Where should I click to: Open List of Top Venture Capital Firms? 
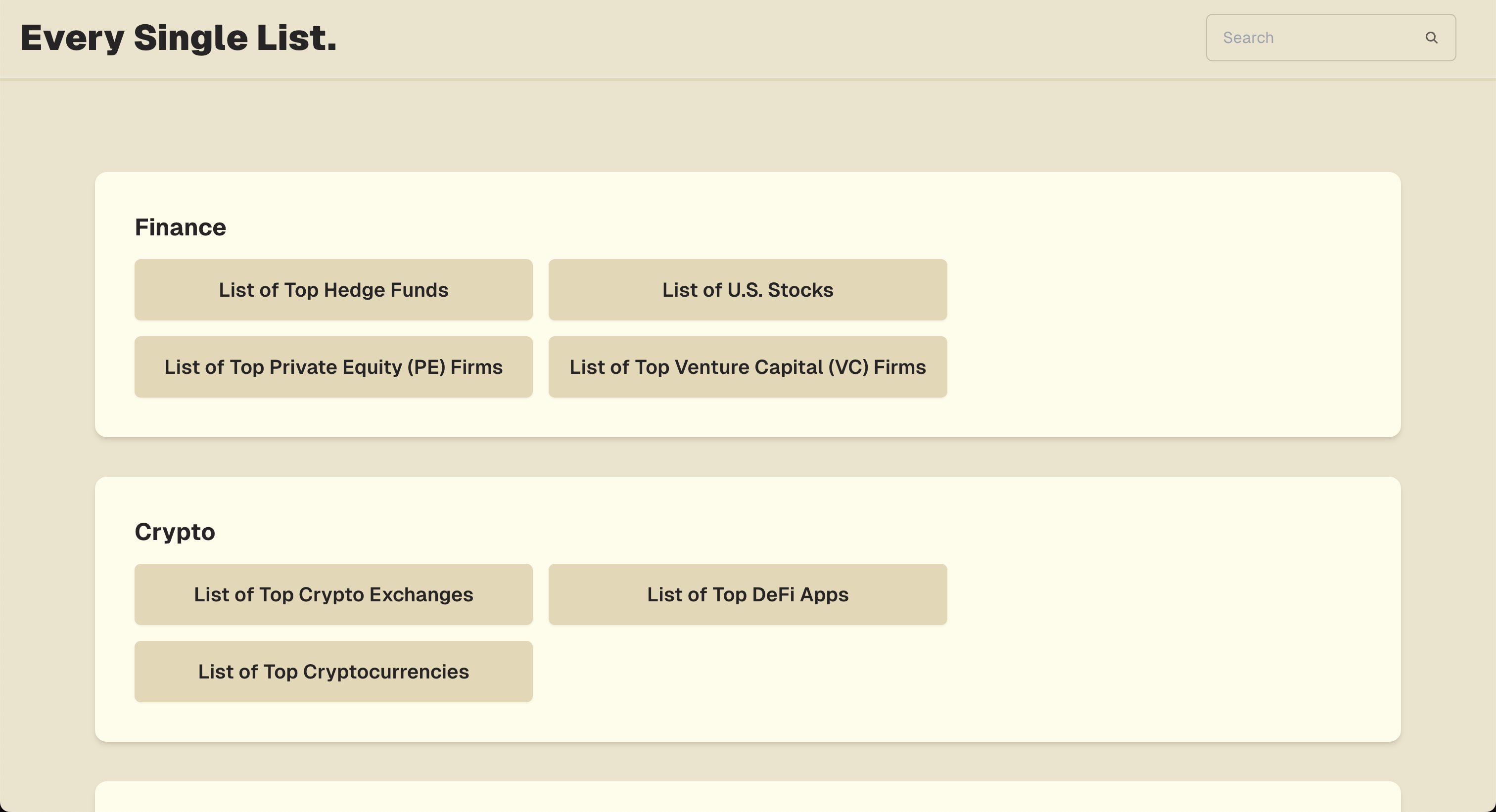point(748,367)
